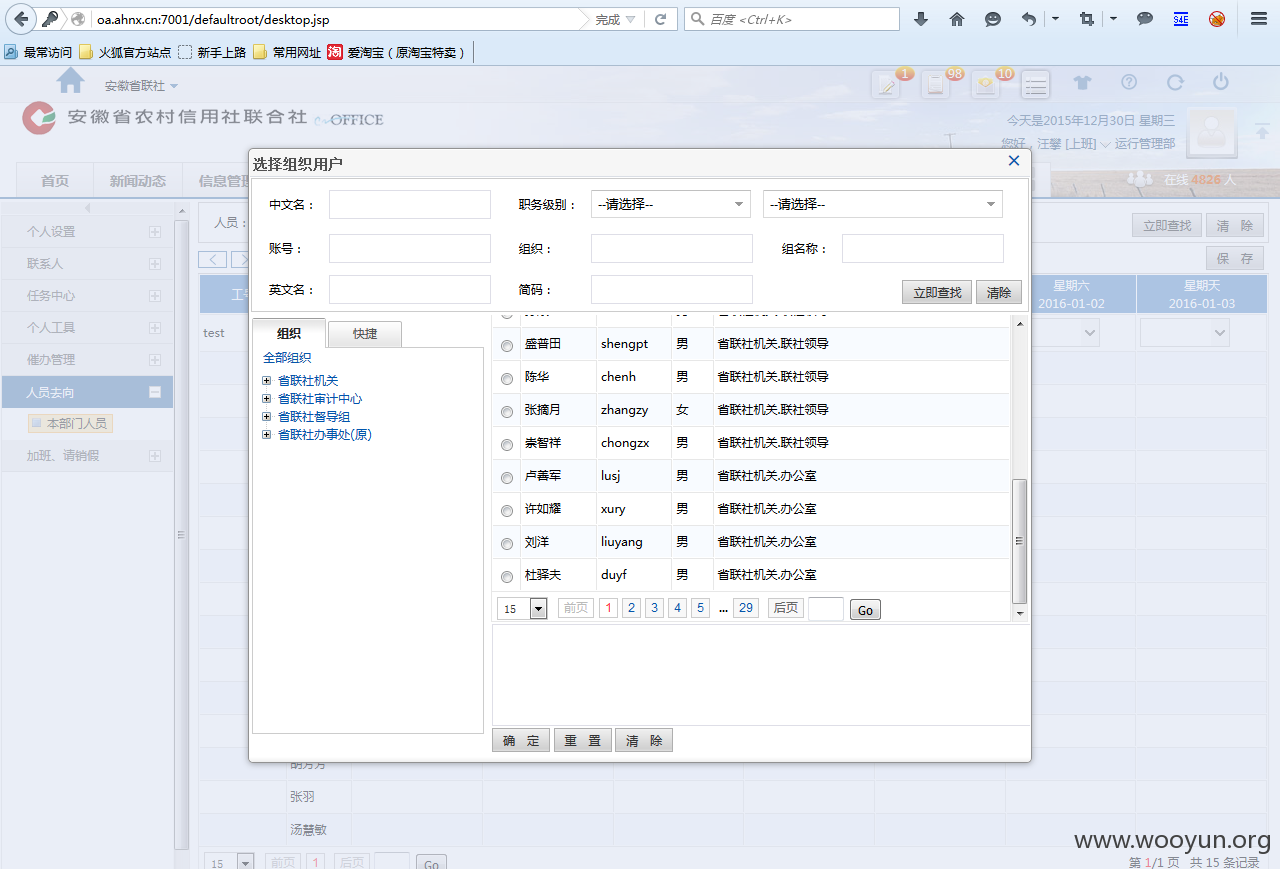Click the header refresh circle icon
The image size is (1280, 869).
(x=1175, y=82)
